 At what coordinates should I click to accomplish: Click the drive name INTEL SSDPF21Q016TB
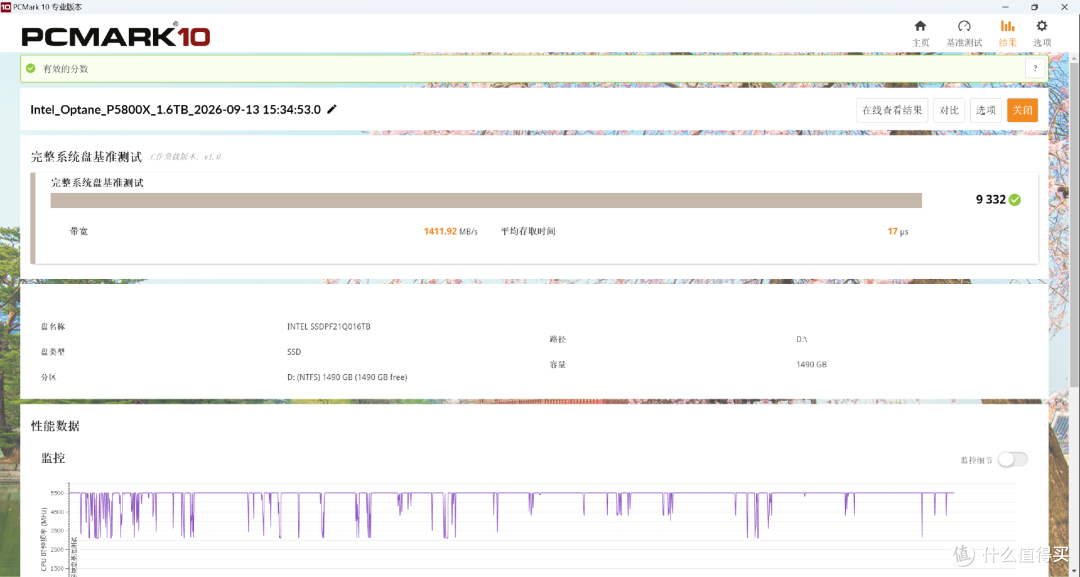(x=329, y=326)
